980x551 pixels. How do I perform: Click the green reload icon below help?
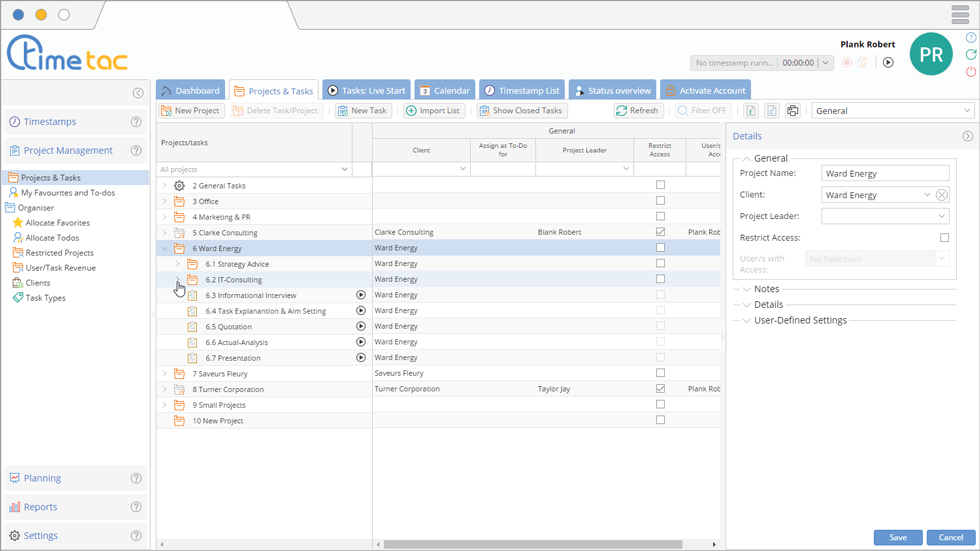(x=971, y=54)
